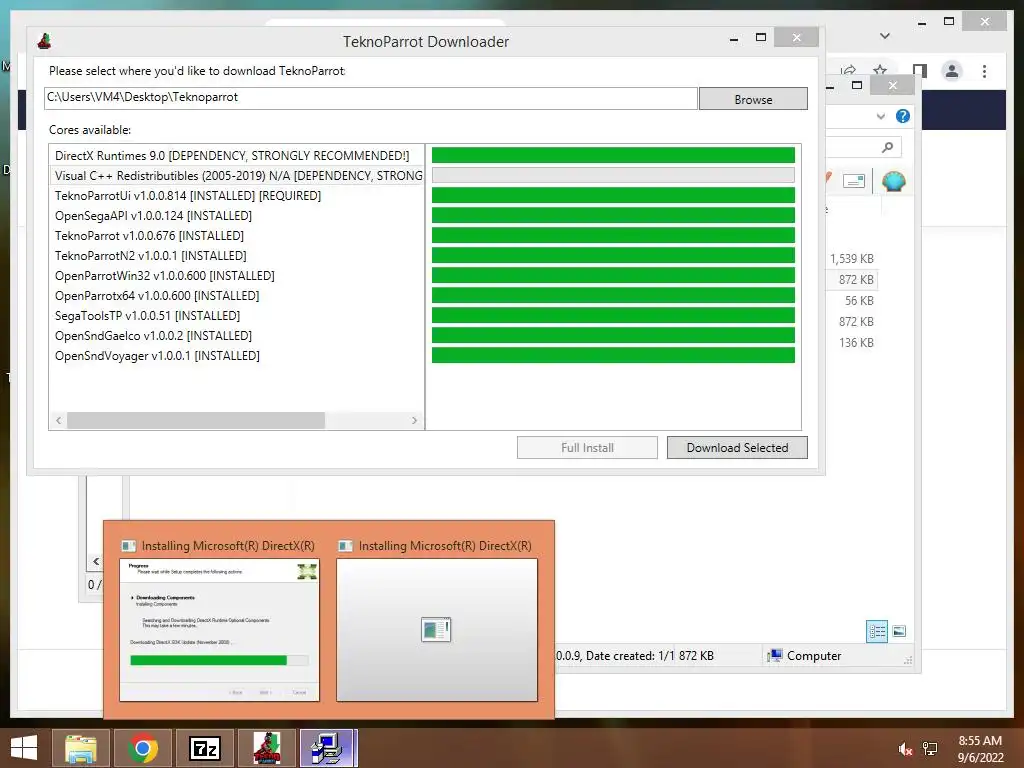Launch Google Chrome from the taskbar
Image resolution: width=1024 pixels, height=768 pixels.
coord(143,748)
